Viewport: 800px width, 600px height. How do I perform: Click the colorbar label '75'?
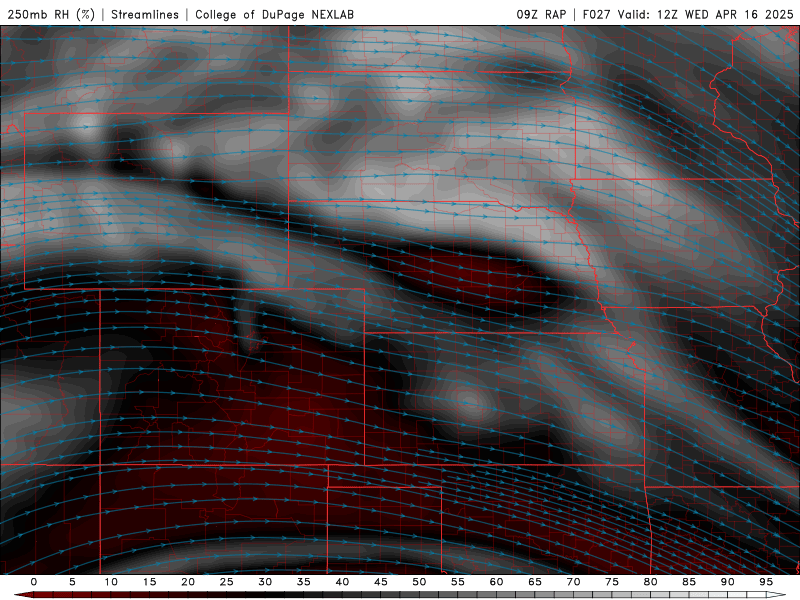[612, 582]
